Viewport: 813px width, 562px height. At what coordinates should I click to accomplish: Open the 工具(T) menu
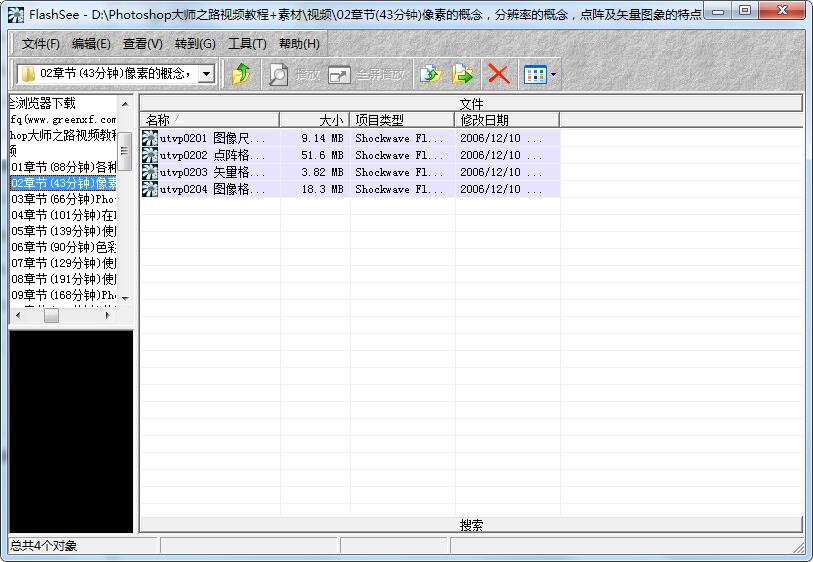click(247, 44)
